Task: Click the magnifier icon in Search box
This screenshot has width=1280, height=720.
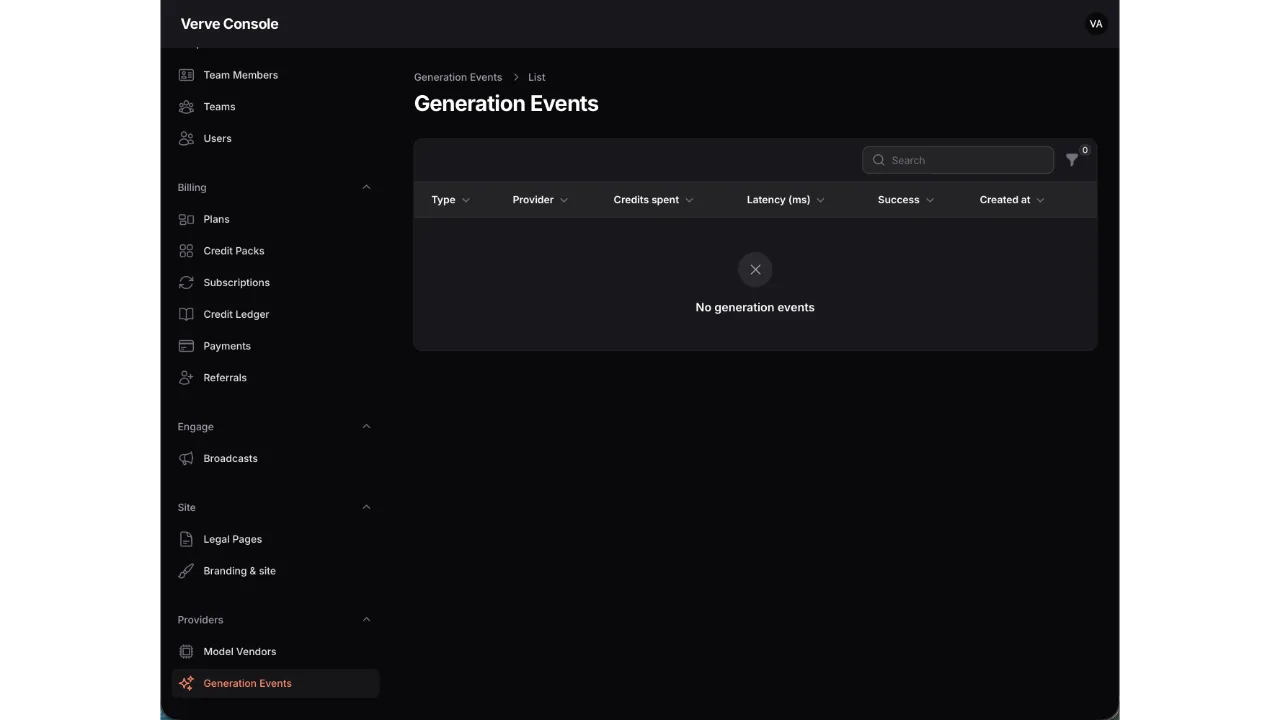Action: pyautogui.click(x=879, y=160)
